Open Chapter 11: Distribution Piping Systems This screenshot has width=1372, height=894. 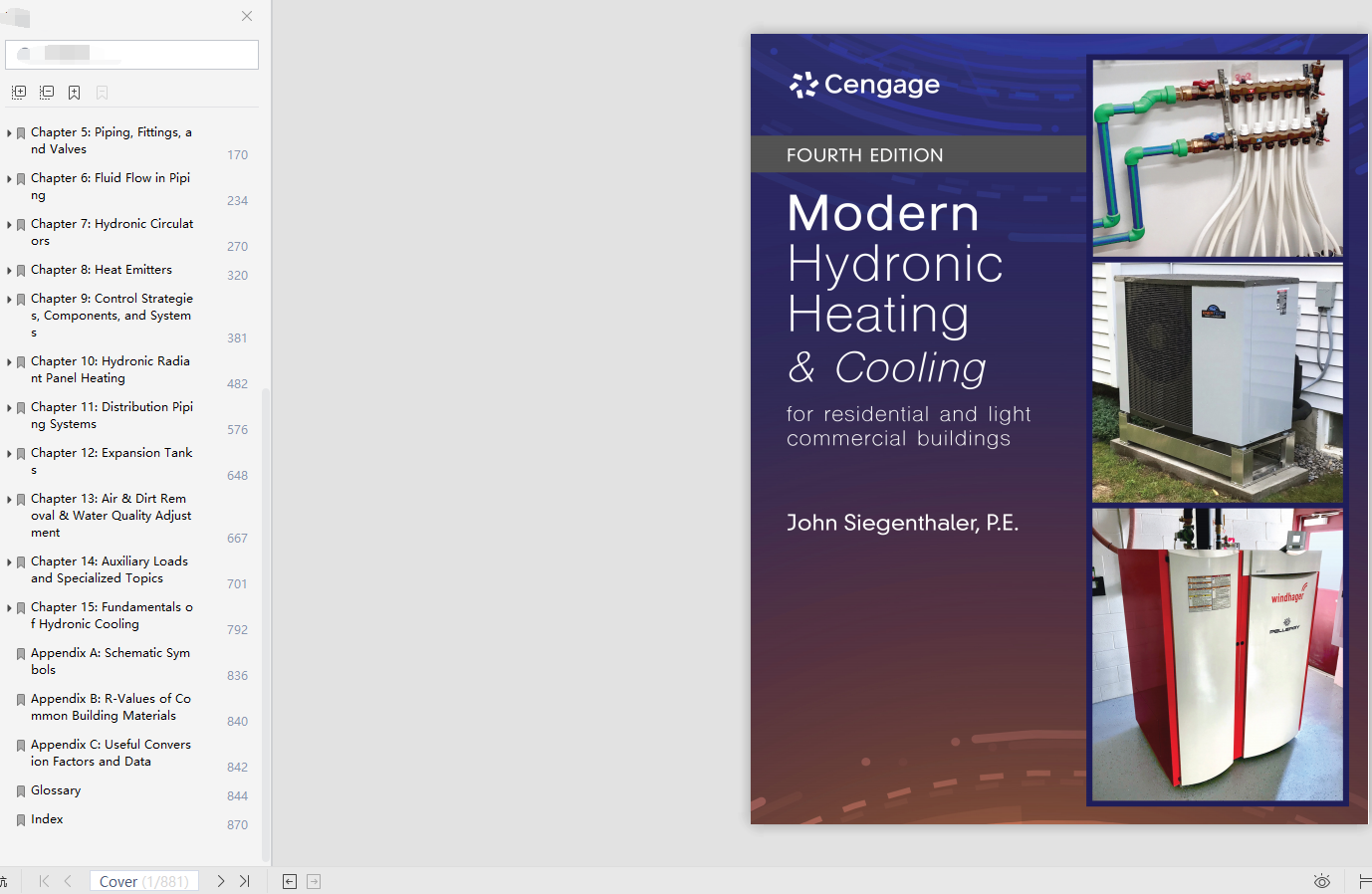[x=113, y=415]
